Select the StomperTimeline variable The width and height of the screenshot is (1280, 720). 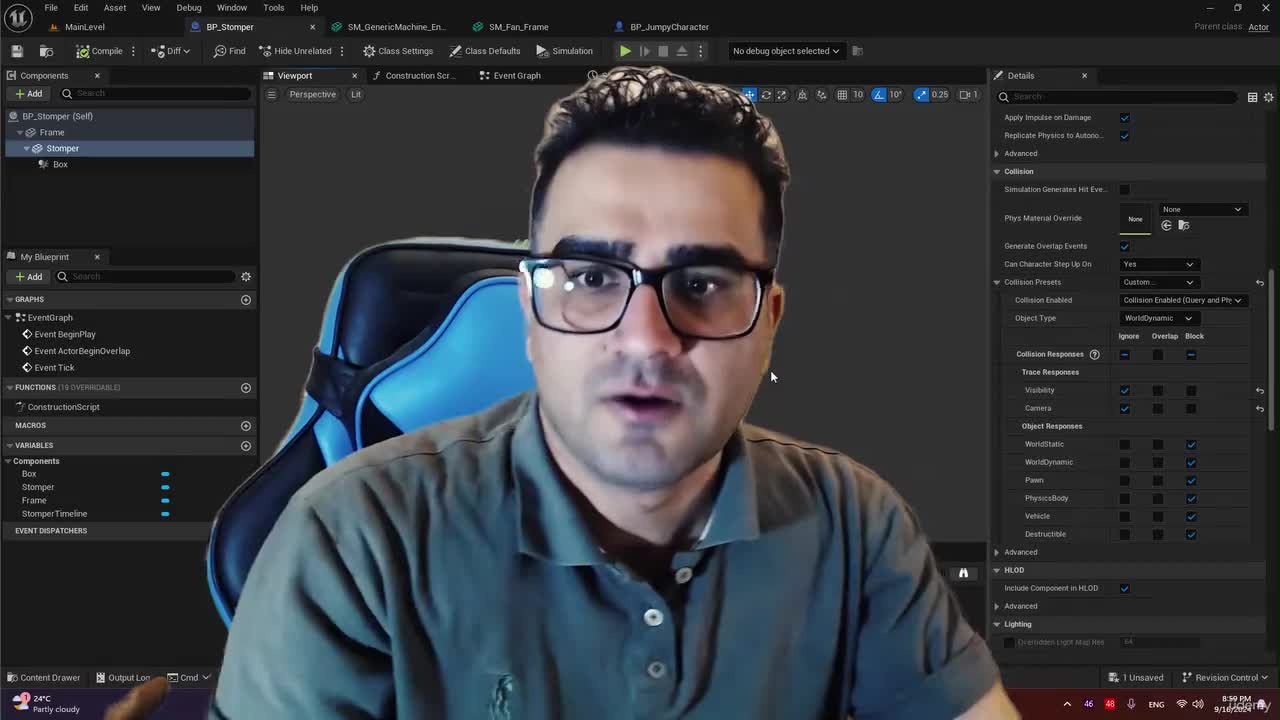coord(54,514)
